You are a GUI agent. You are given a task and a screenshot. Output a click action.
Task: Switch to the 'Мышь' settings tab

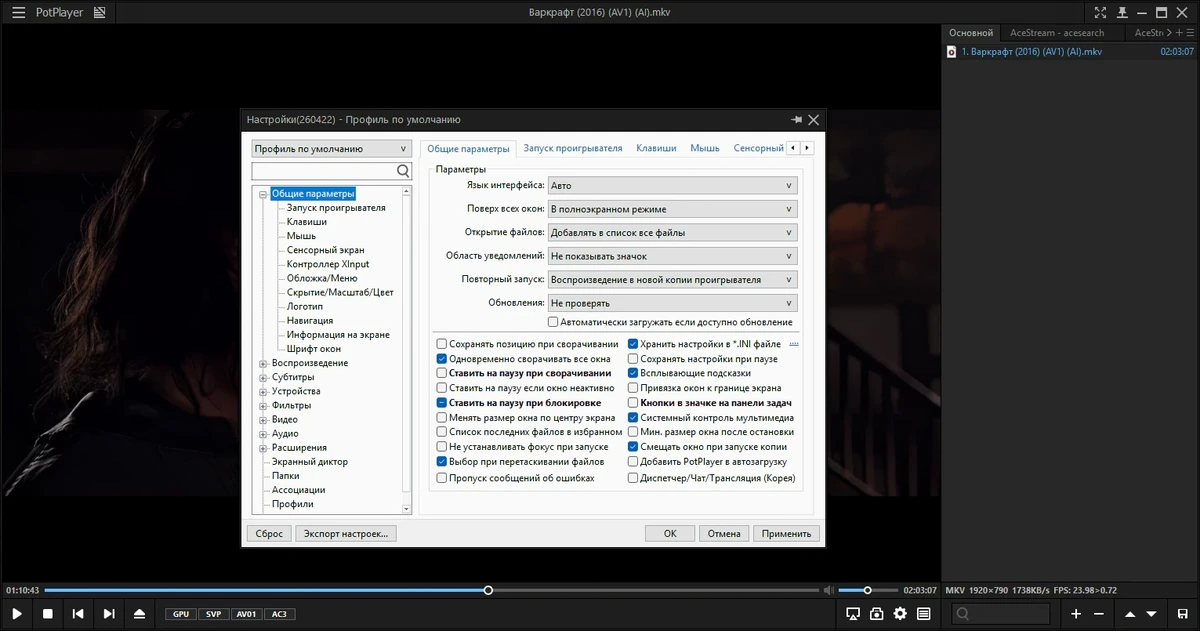(705, 148)
